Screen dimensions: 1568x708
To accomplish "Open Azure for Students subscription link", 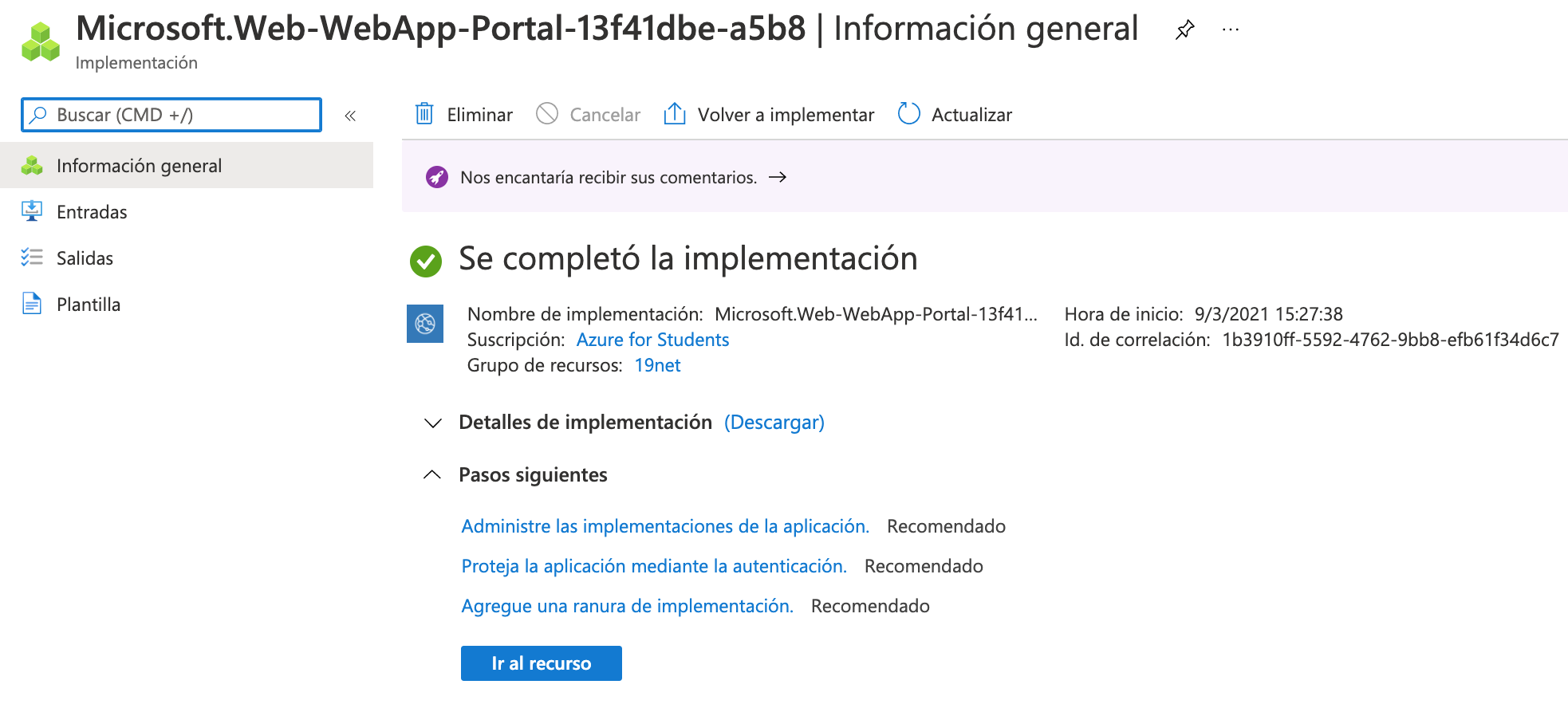I will click(652, 340).
